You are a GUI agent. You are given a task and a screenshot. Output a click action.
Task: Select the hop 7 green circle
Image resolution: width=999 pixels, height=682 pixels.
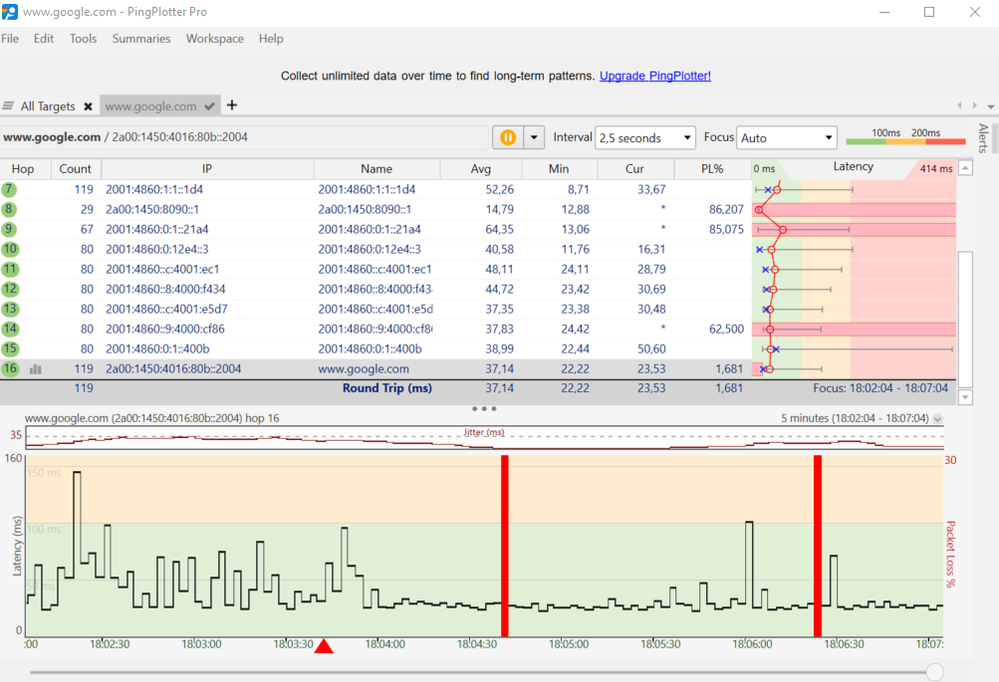[9, 189]
